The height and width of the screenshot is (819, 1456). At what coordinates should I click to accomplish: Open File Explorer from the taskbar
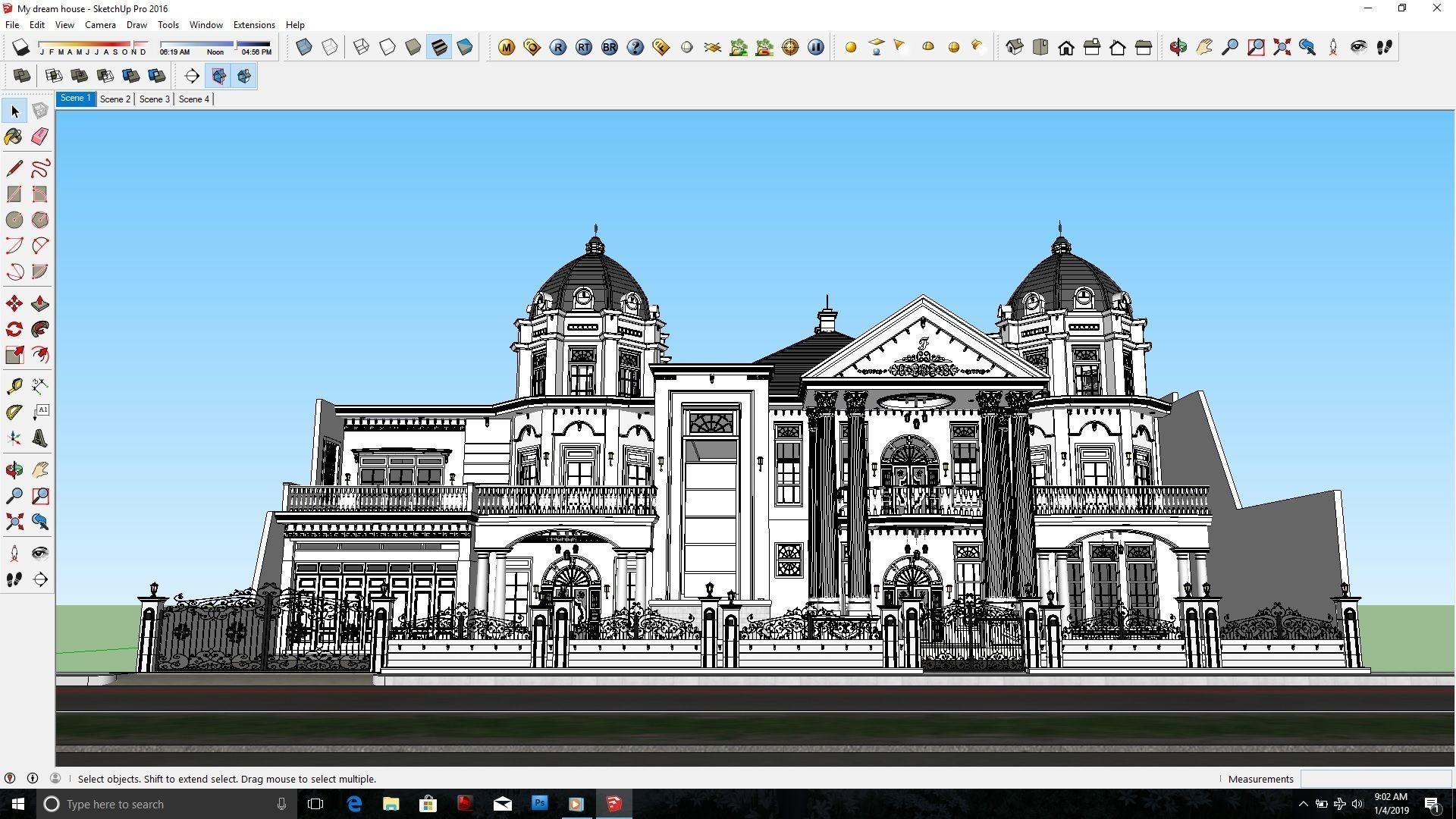[391, 804]
